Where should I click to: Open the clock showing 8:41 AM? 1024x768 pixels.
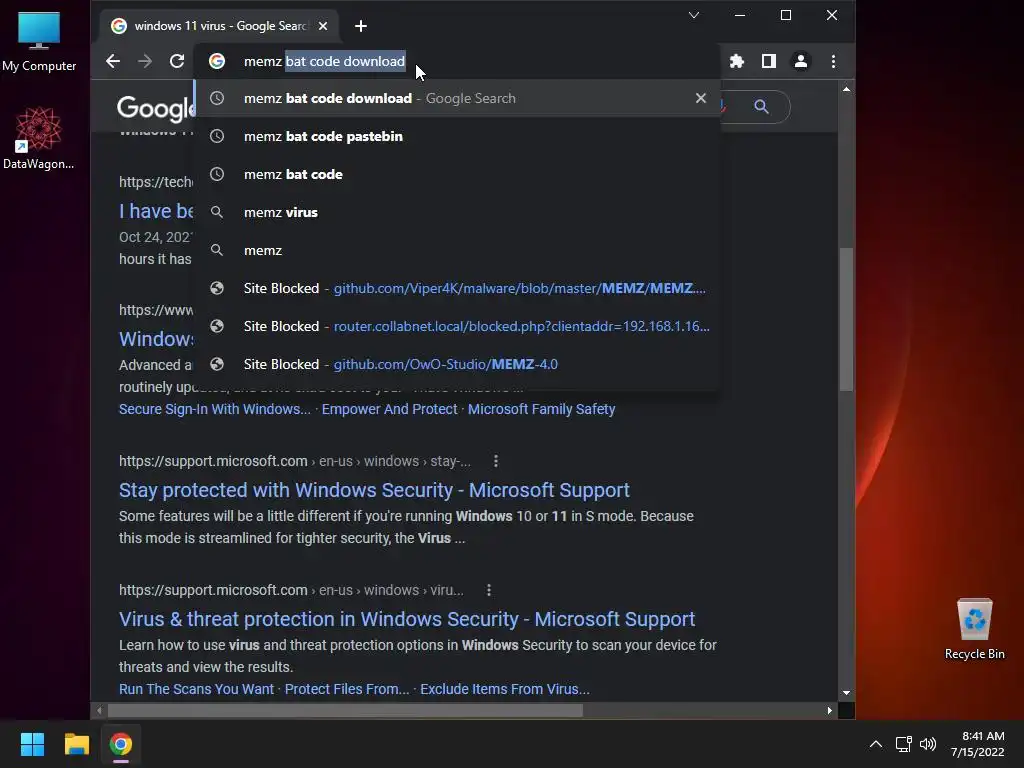pyautogui.click(x=977, y=744)
